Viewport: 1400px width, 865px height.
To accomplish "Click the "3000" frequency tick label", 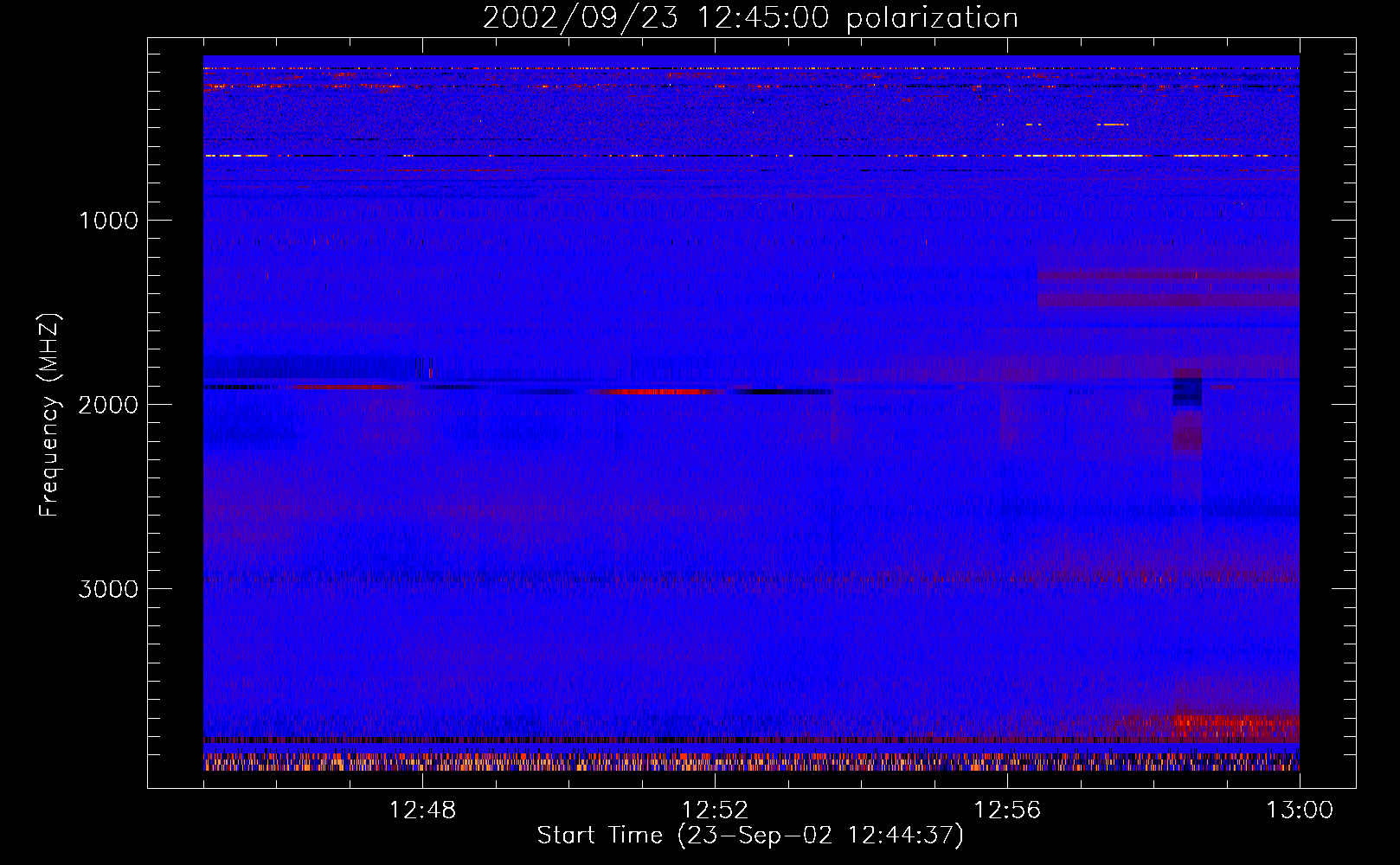I will coord(108,589).
